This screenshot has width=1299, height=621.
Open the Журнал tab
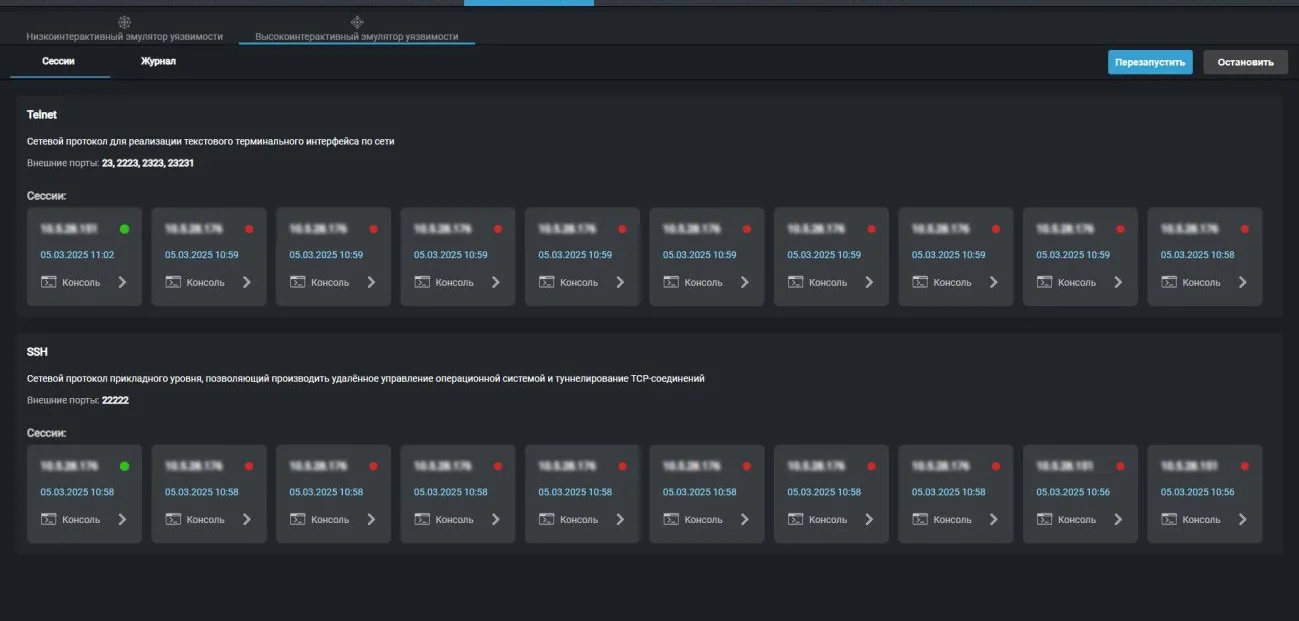pyautogui.click(x=158, y=62)
